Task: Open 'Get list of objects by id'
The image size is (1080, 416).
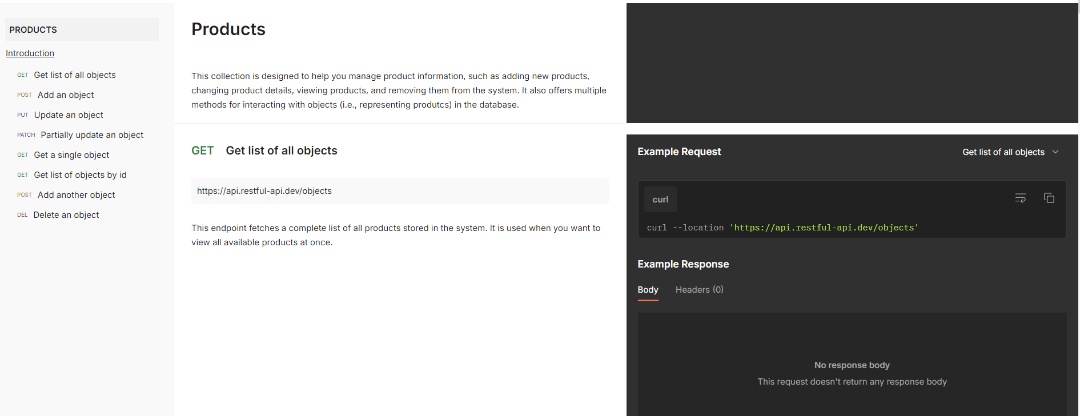Action: pyautogui.click(x=71, y=175)
